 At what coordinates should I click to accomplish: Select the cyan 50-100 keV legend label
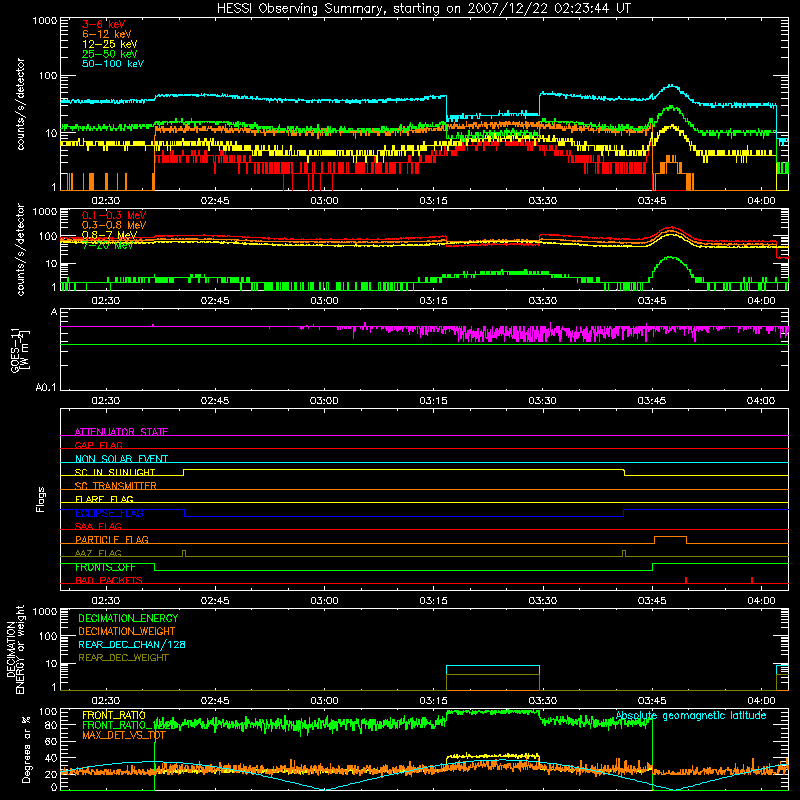pyautogui.click(x=113, y=64)
